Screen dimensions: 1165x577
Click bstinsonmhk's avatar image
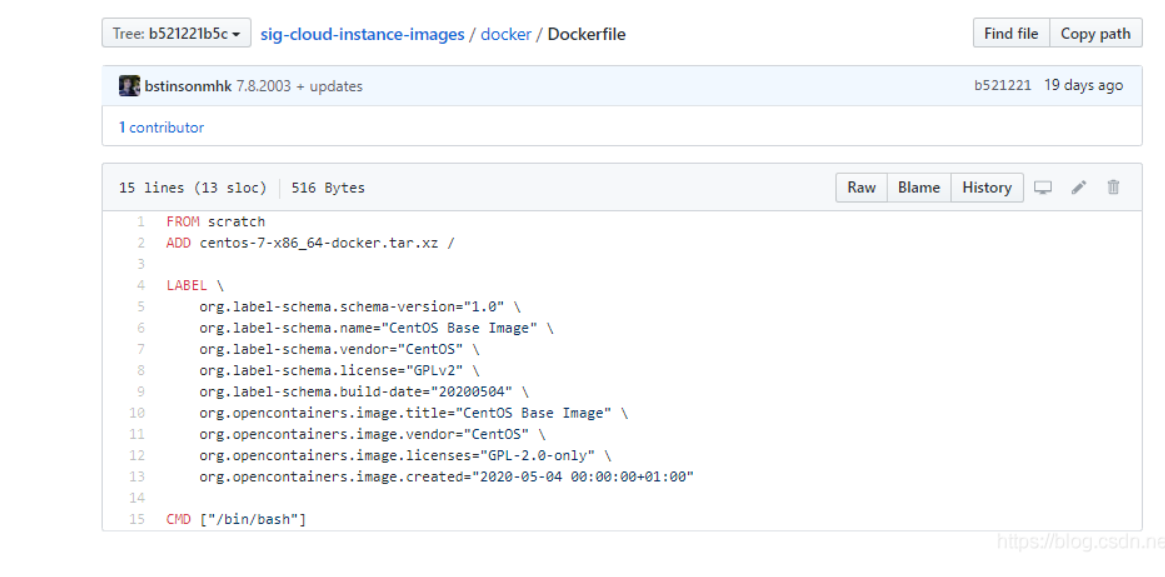click(129, 86)
